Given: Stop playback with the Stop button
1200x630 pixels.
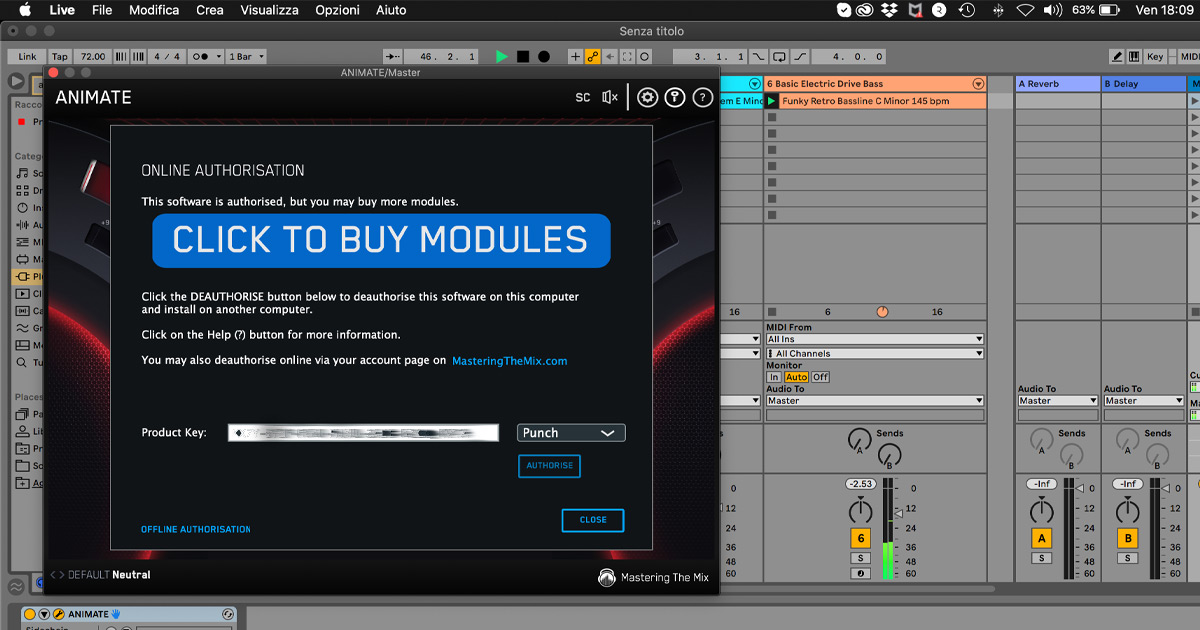Looking at the screenshot, I should pos(523,57).
